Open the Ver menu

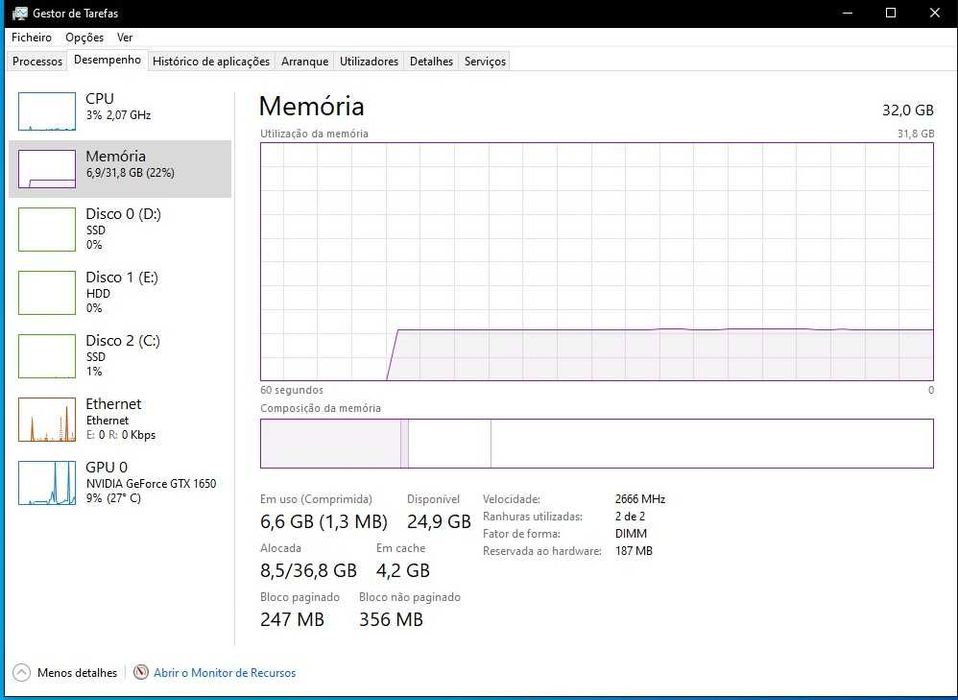125,37
